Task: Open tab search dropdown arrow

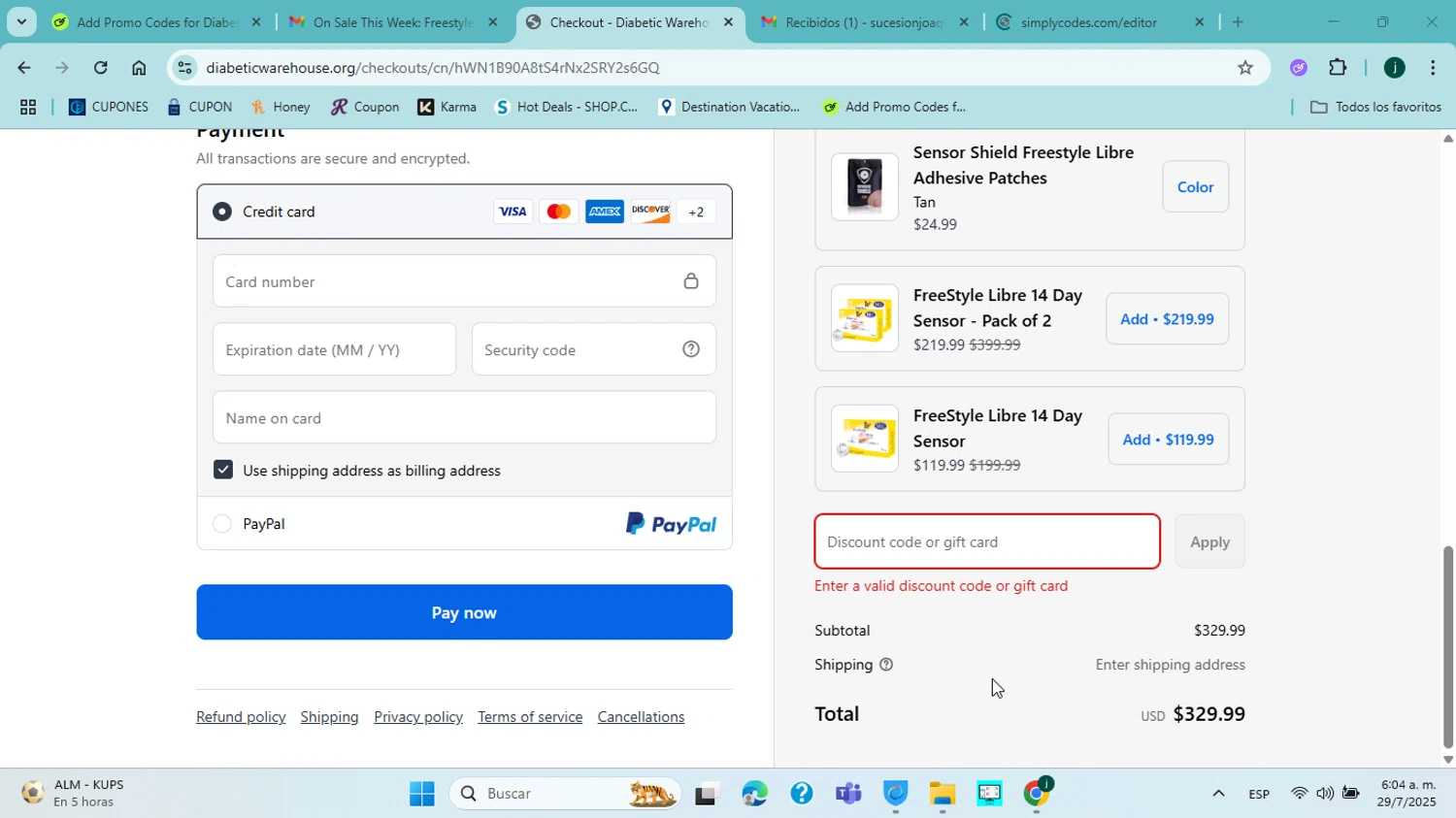Action: [21, 21]
